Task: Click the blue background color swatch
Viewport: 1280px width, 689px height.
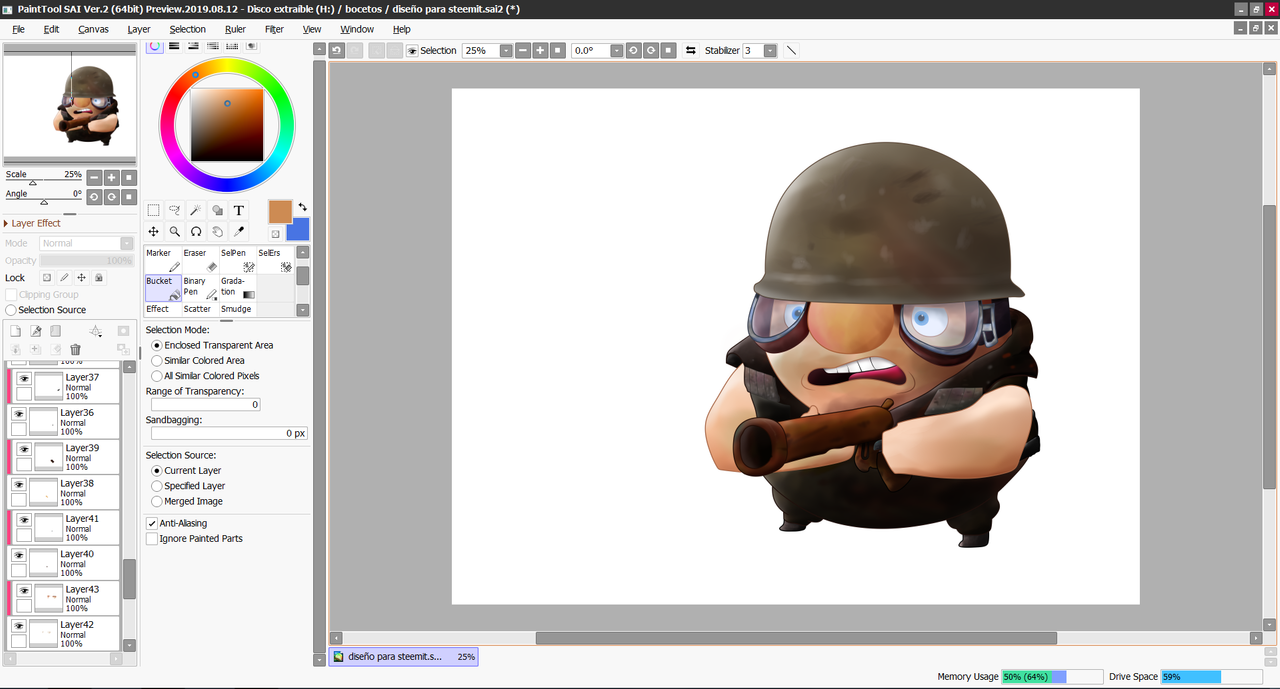Action: point(298,229)
